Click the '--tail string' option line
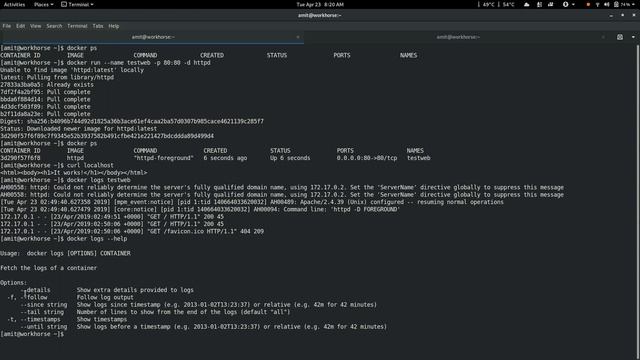The width and height of the screenshot is (640, 360). [x=155, y=312]
